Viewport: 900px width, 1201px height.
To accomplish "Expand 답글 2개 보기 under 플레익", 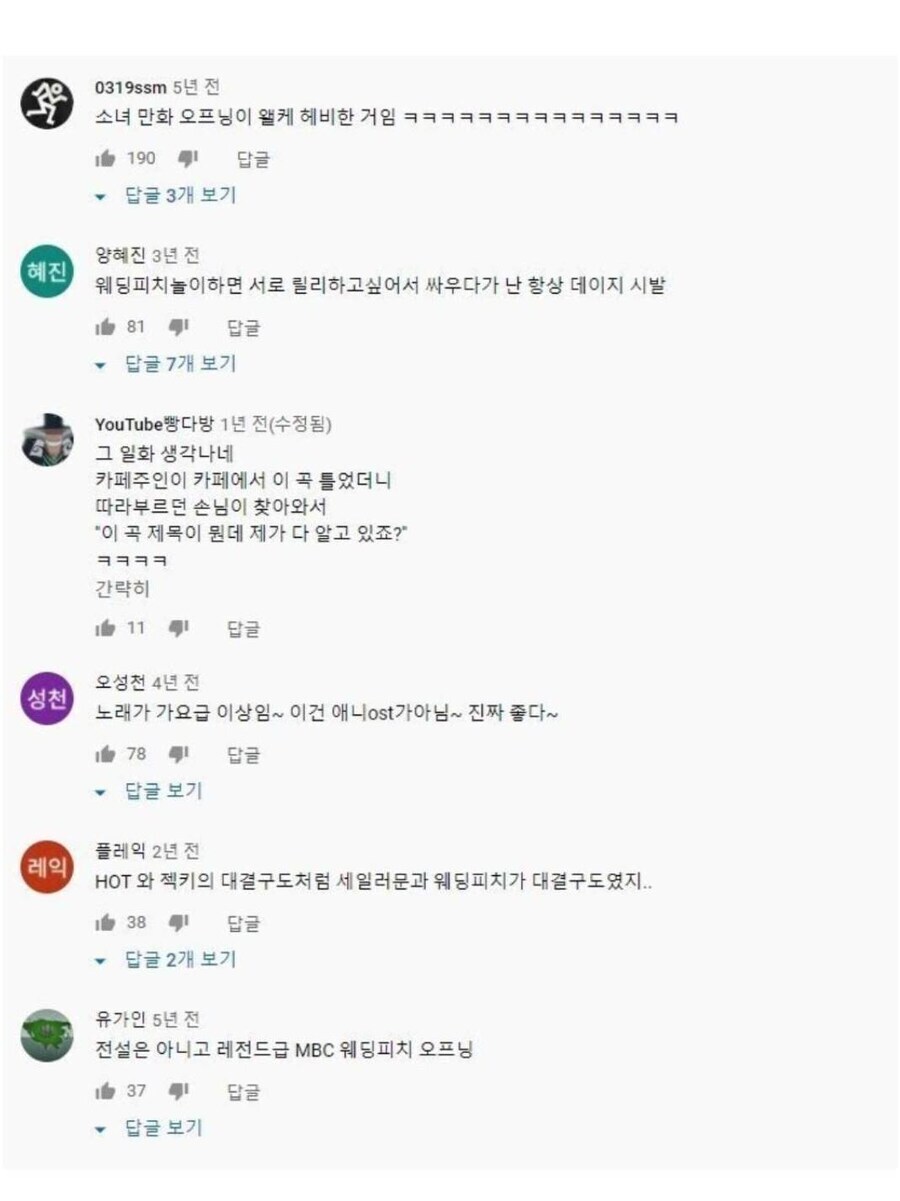I will (165, 959).
